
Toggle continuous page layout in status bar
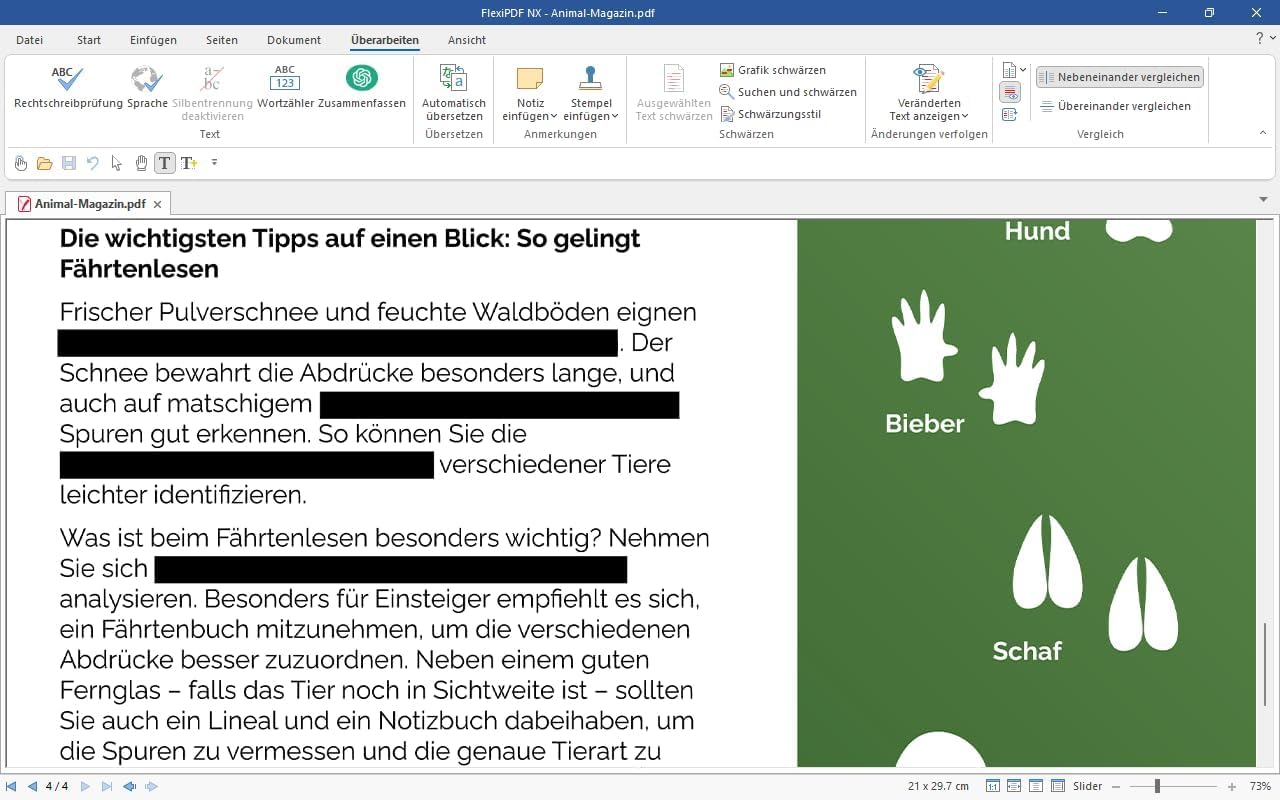pos(1058,787)
